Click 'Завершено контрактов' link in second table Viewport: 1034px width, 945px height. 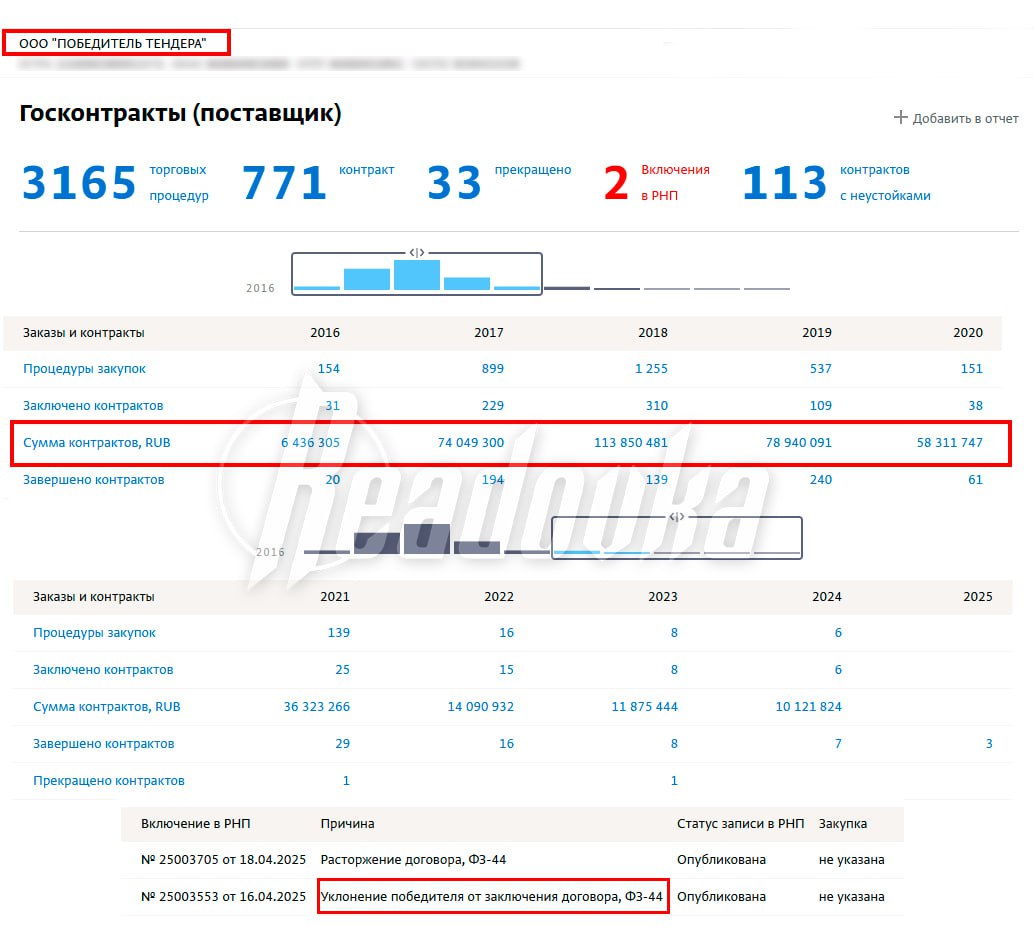point(103,744)
